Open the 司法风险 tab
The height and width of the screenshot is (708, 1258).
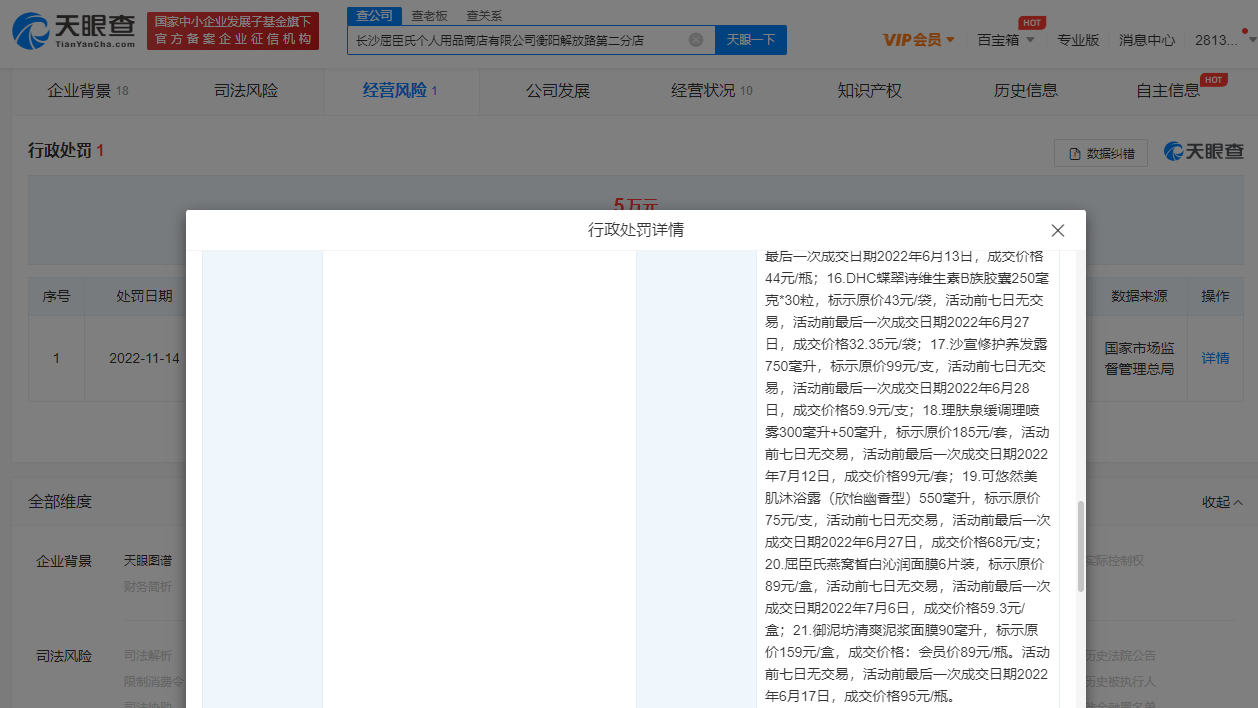(x=246, y=91)
